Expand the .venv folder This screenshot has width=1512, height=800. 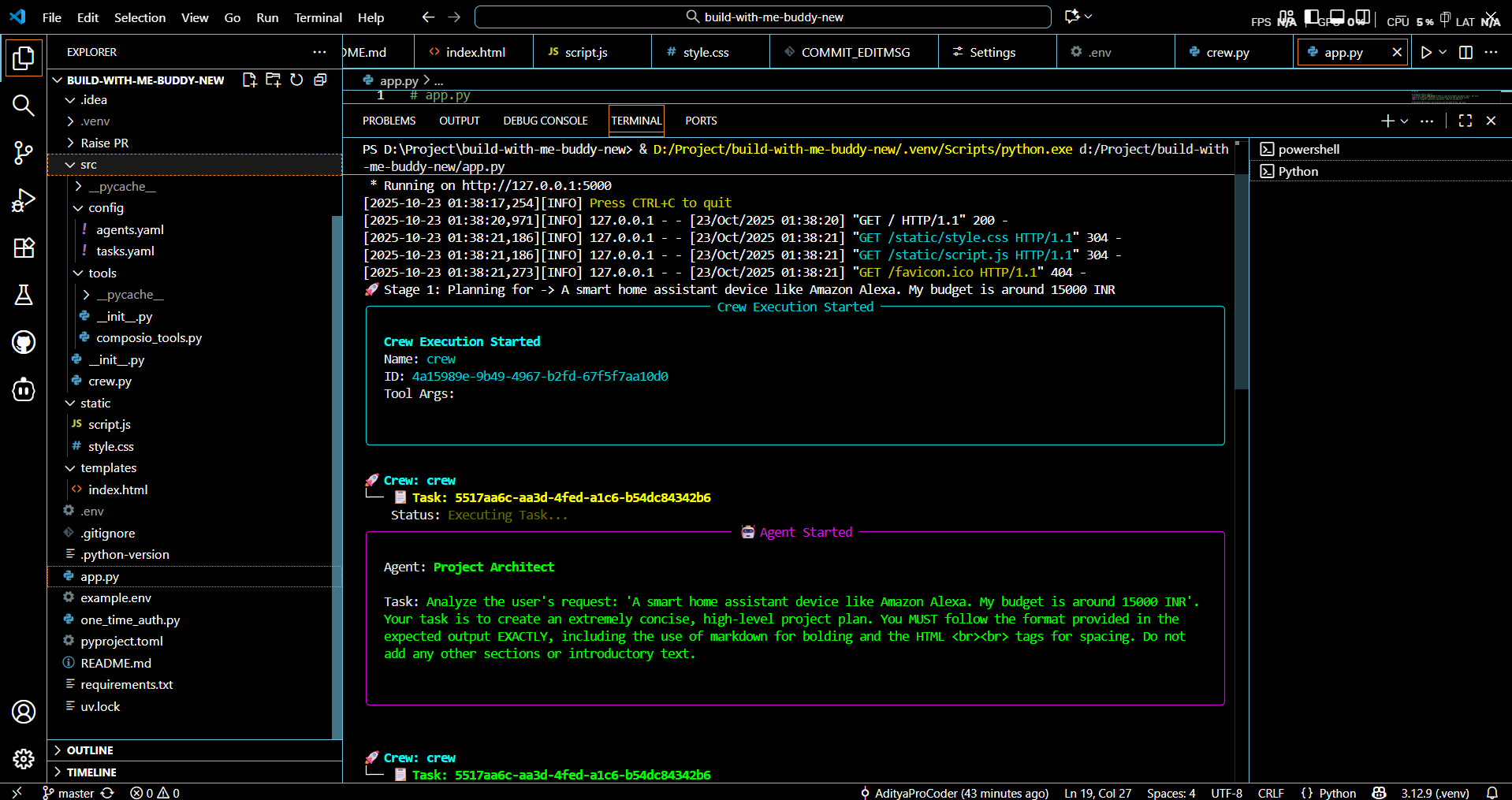click(x=95, y=121)
